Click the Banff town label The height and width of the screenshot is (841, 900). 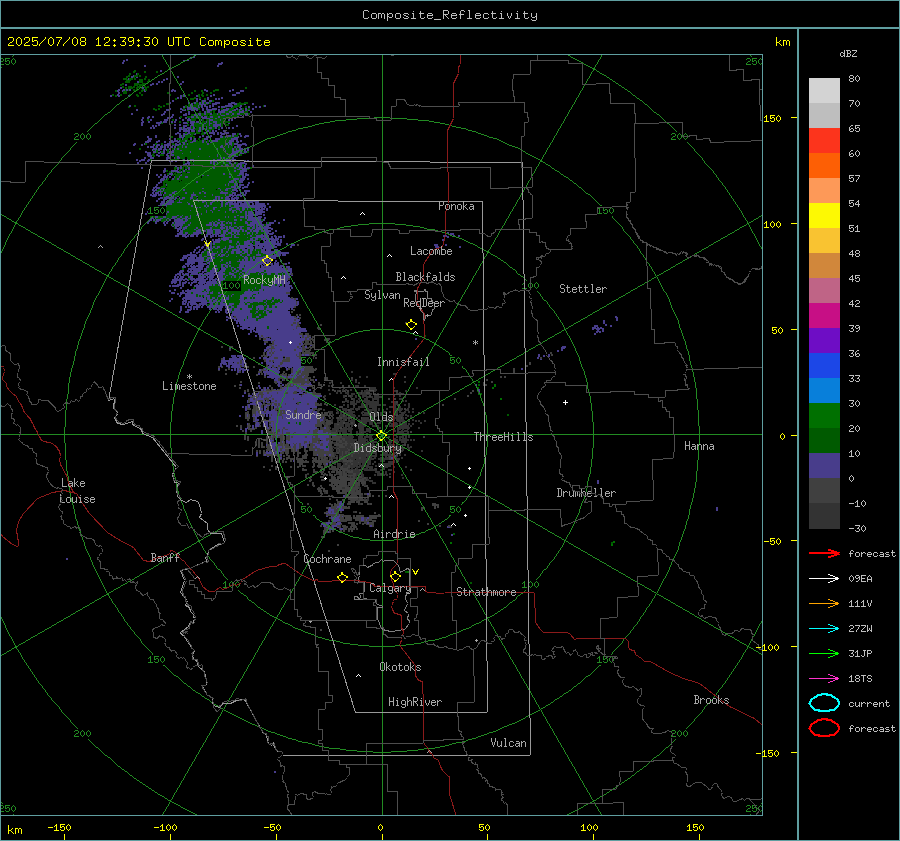(x=165, y=558)
